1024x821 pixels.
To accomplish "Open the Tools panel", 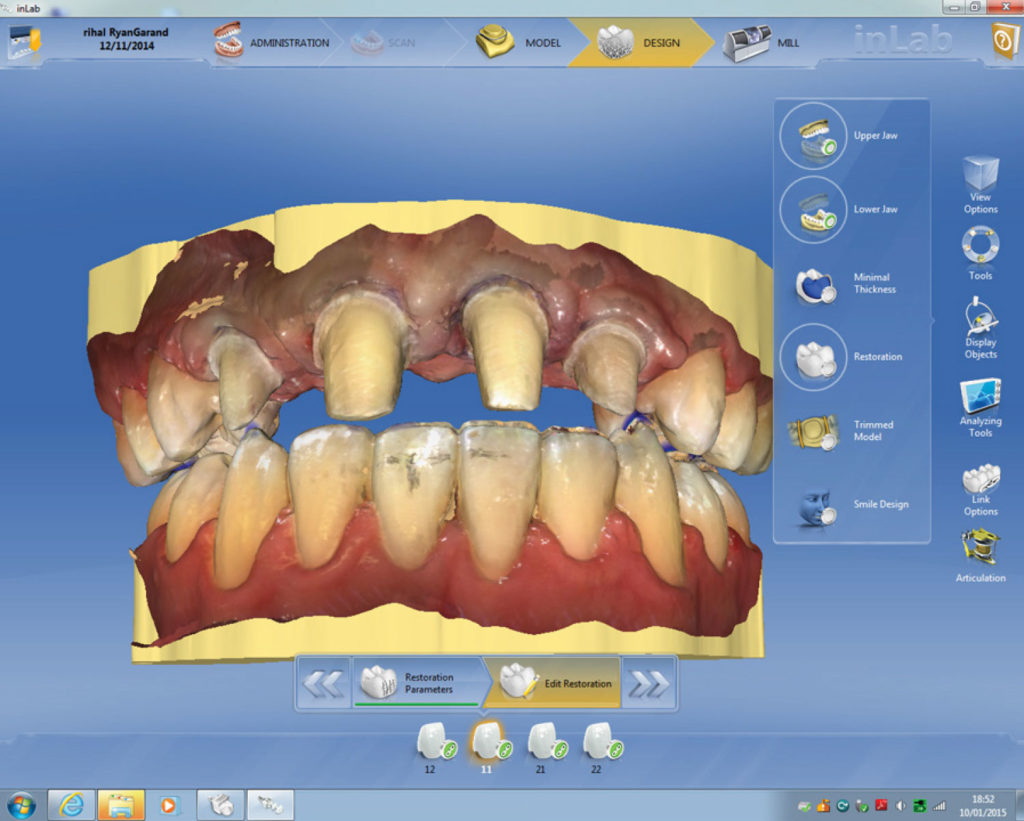I will [980, 250].
